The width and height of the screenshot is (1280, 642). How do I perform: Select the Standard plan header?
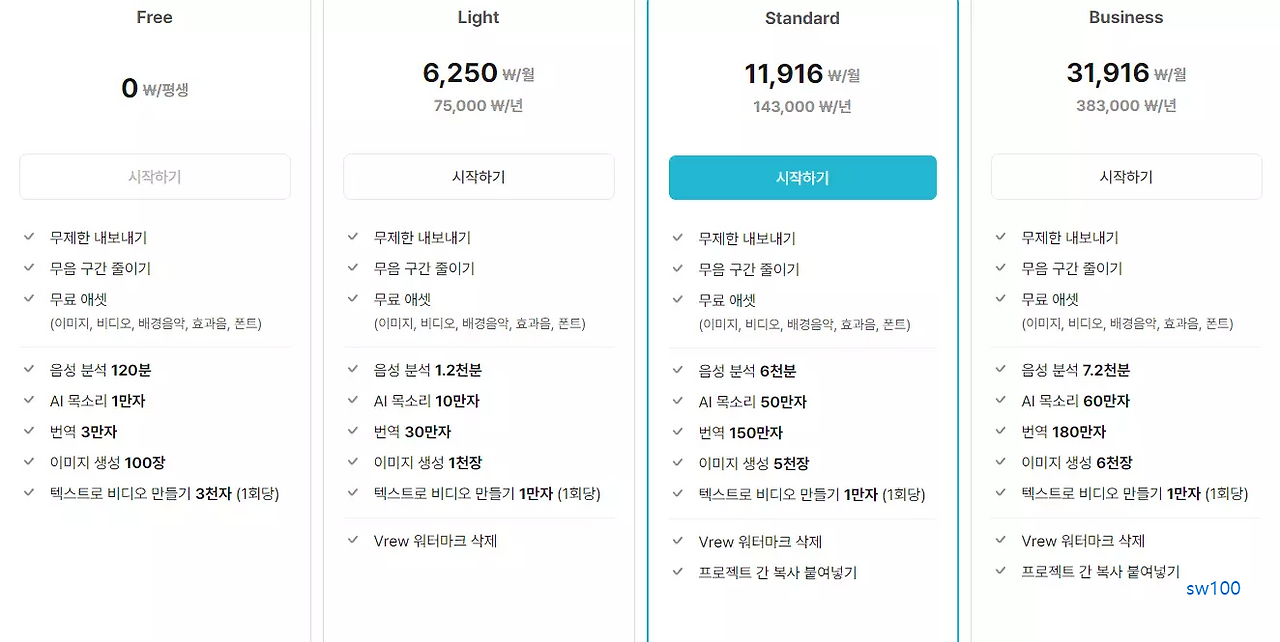click(802, 17)
